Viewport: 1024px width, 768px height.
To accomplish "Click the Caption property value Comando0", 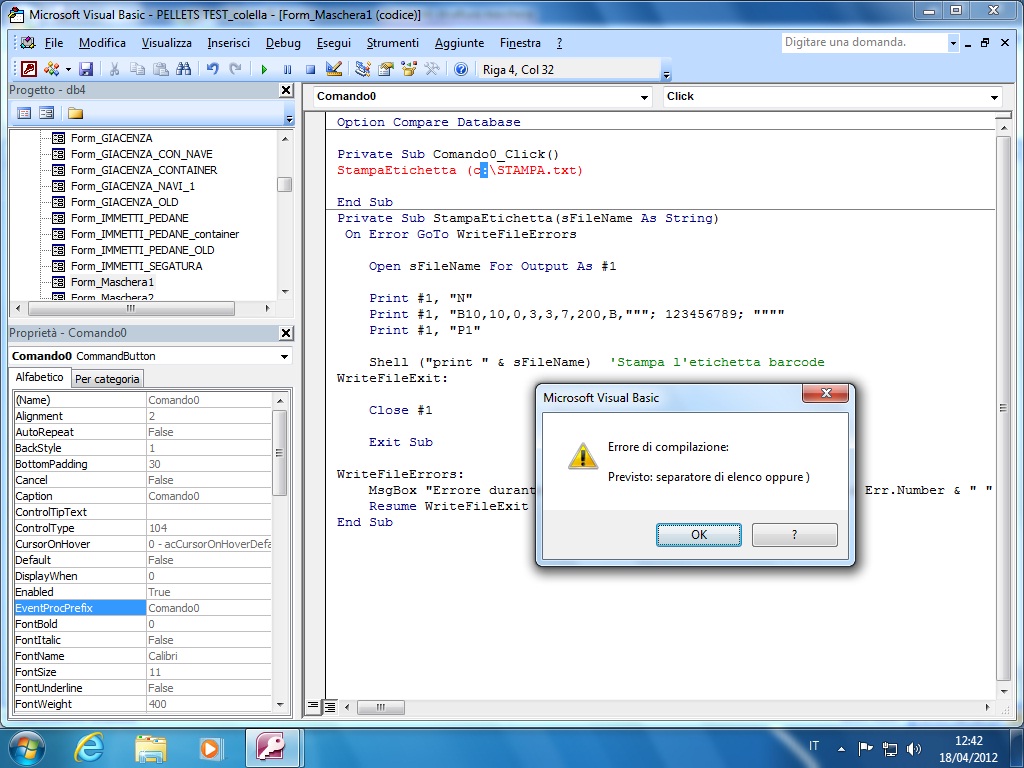I will 208,496.
